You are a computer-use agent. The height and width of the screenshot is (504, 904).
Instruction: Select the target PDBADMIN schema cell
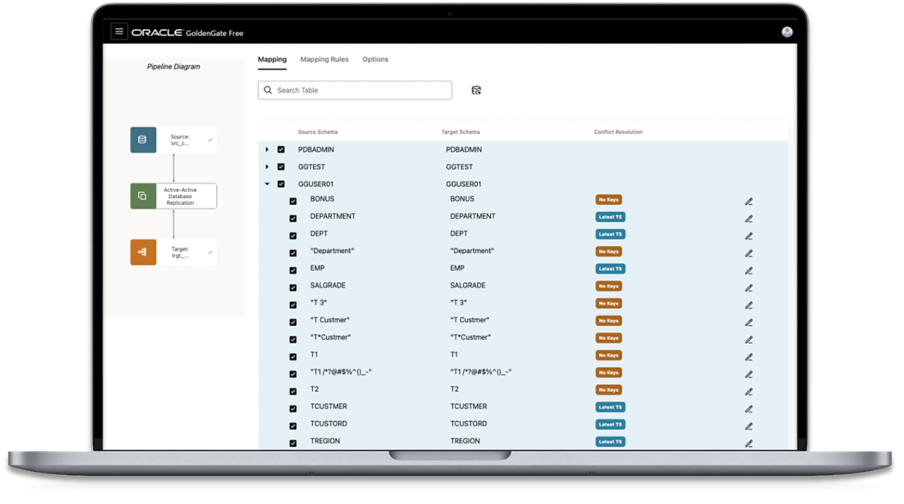(x=464, y=149)
